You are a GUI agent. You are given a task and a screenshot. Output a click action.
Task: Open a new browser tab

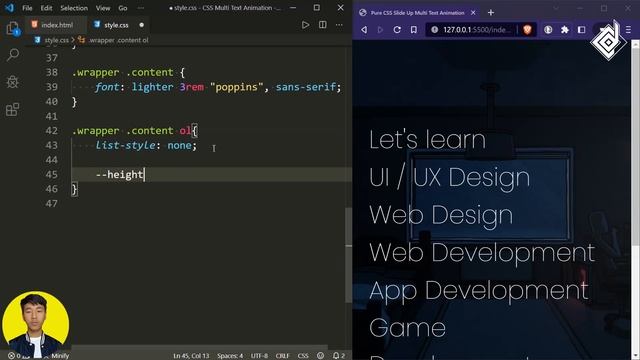(491, 13)
